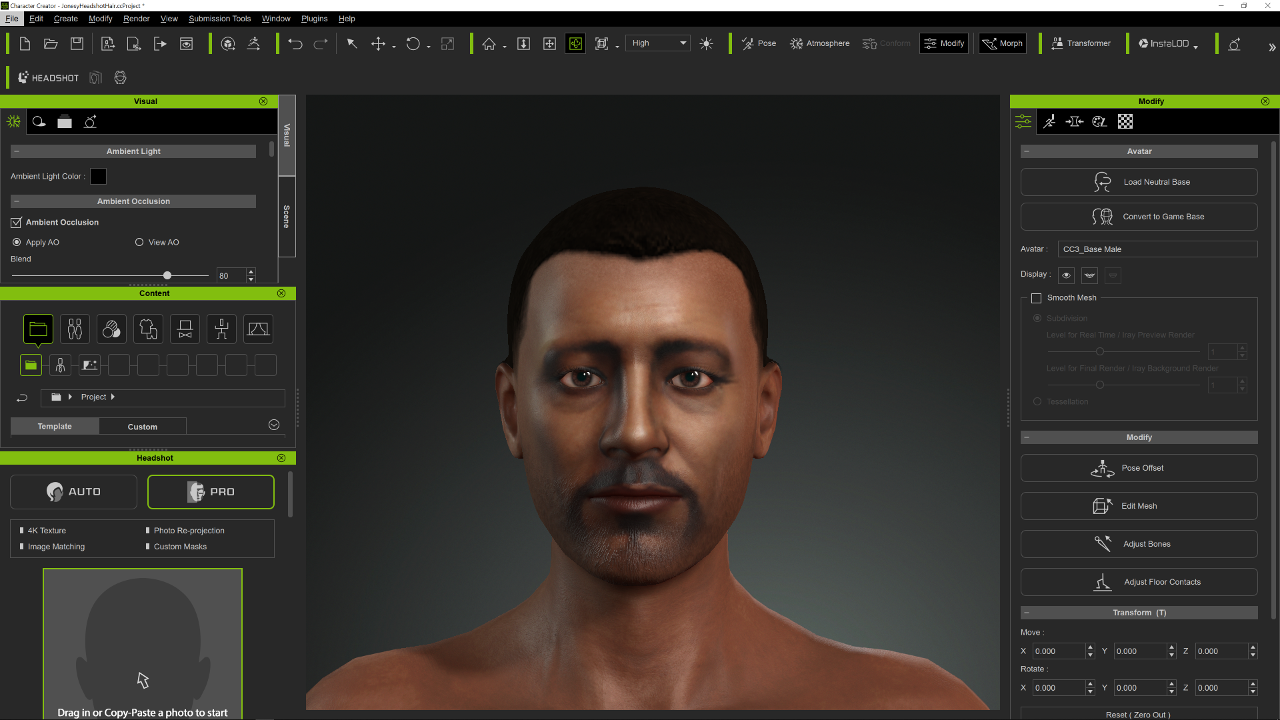Click the render preview eye icon
This screenshot has height=720, width=1280.
tap(186, 43)
